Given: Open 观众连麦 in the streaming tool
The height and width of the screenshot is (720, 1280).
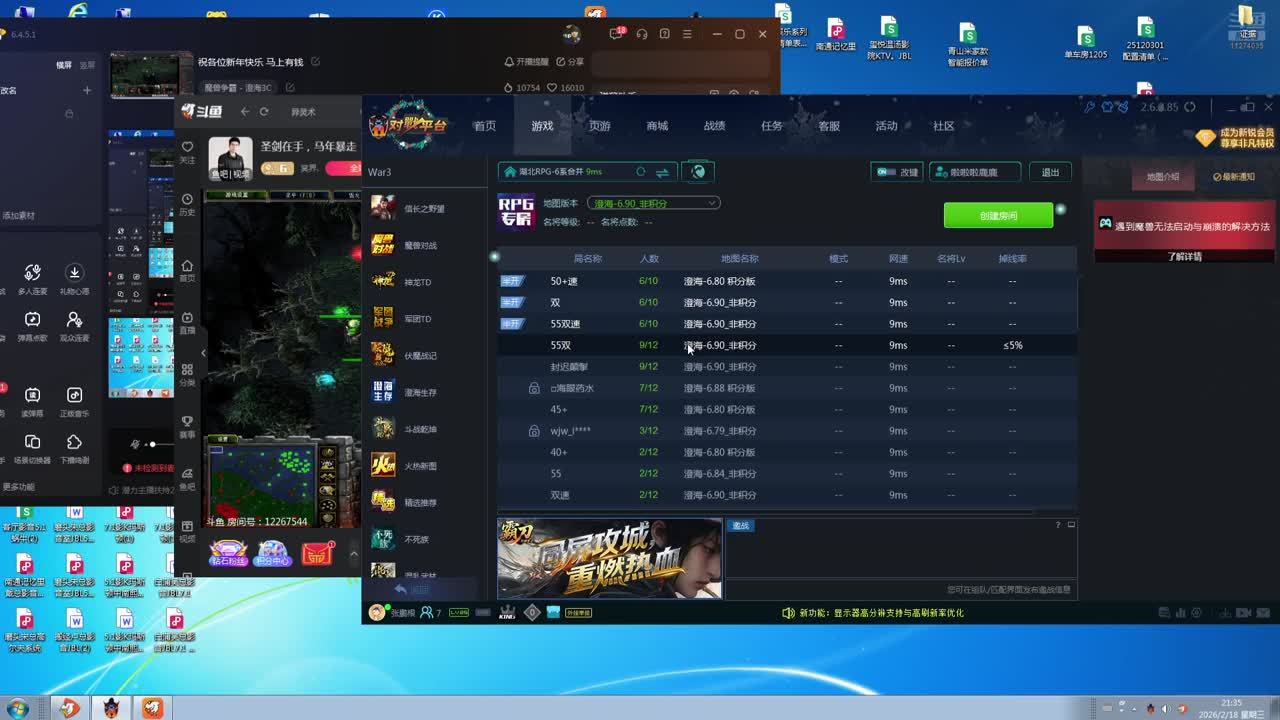Looking at the screenshot, I should click(74, 326).
